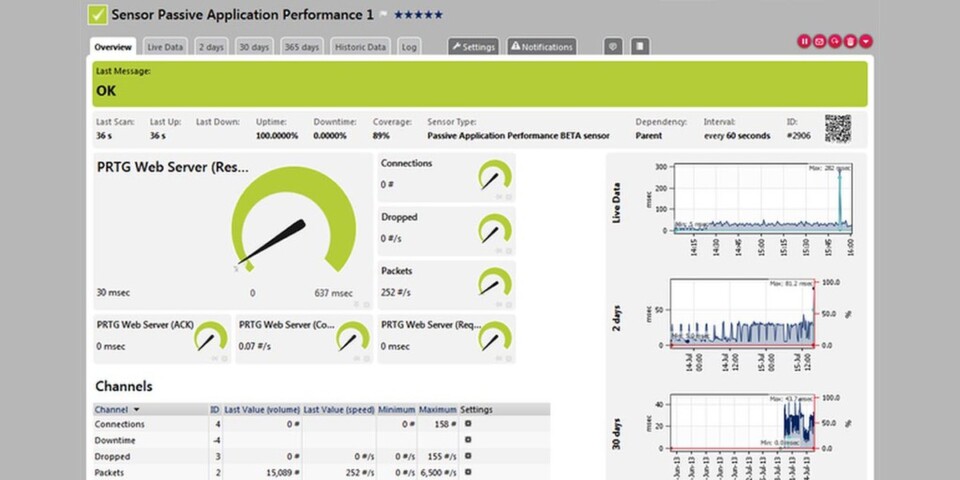Click the Channels heading
This screenshot has height=480, width=960.
click(124, 386)
